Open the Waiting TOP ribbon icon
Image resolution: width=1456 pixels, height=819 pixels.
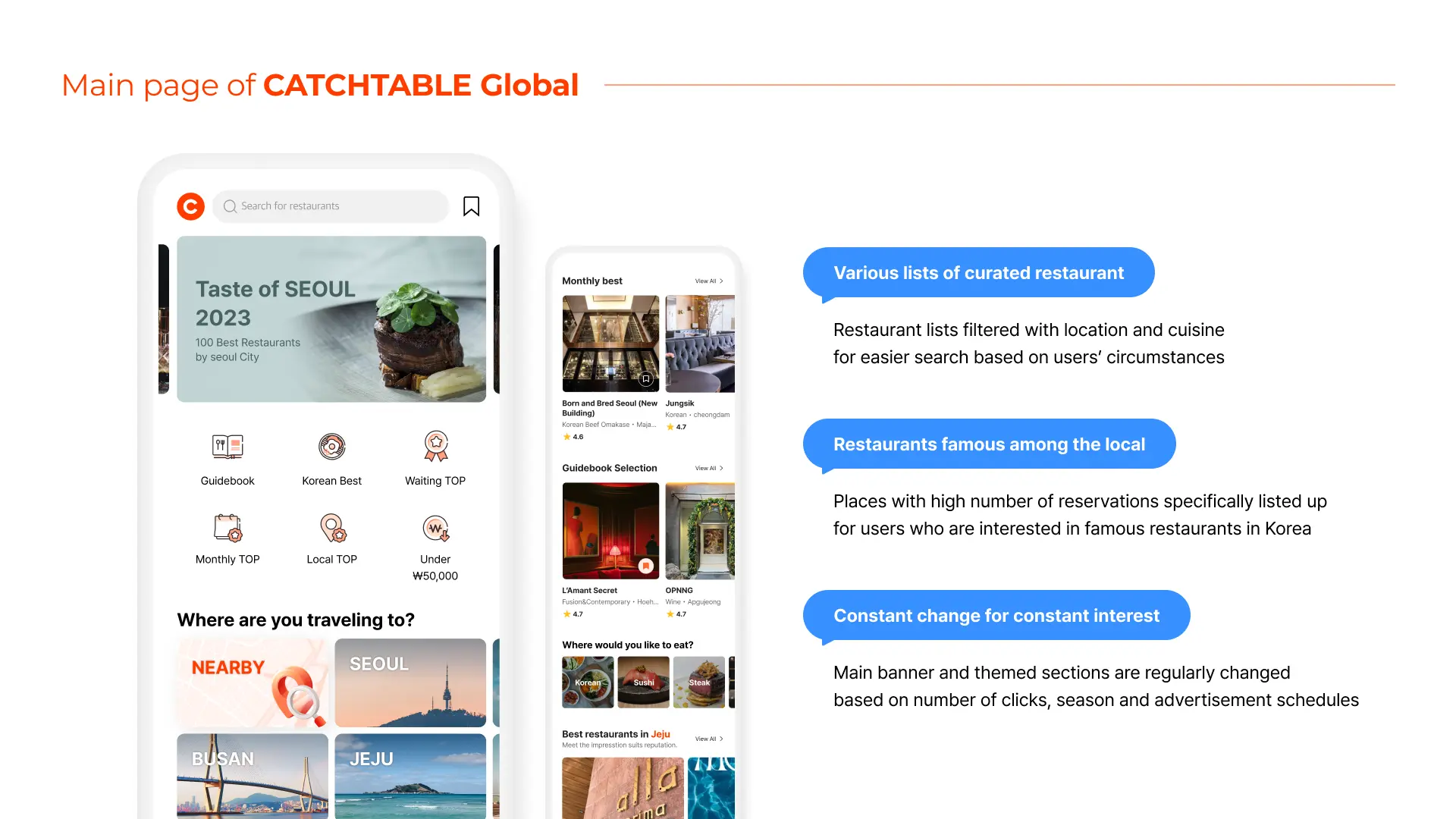click(x=435, y=446)
